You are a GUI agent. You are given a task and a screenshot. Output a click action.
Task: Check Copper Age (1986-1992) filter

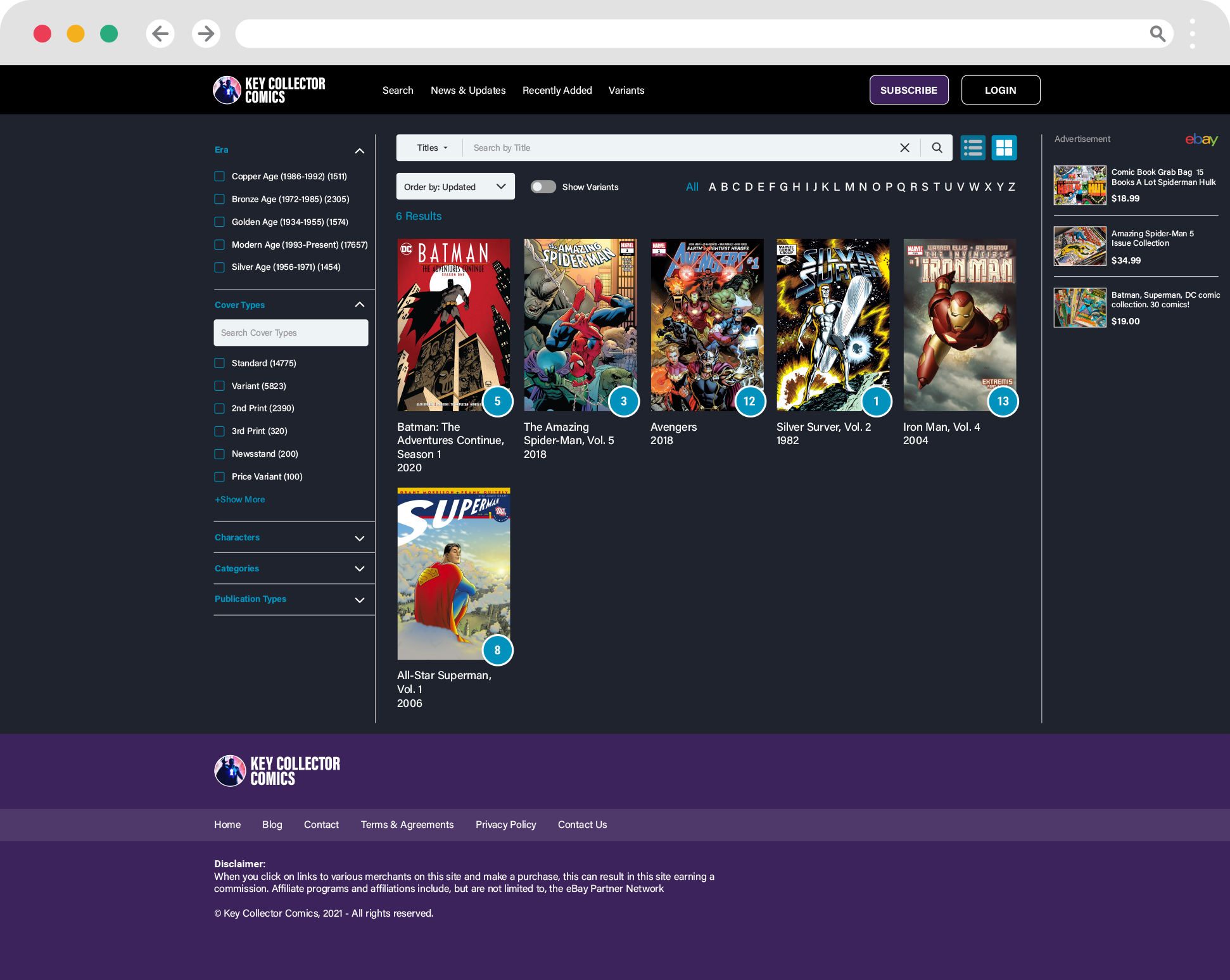(220, 176)
